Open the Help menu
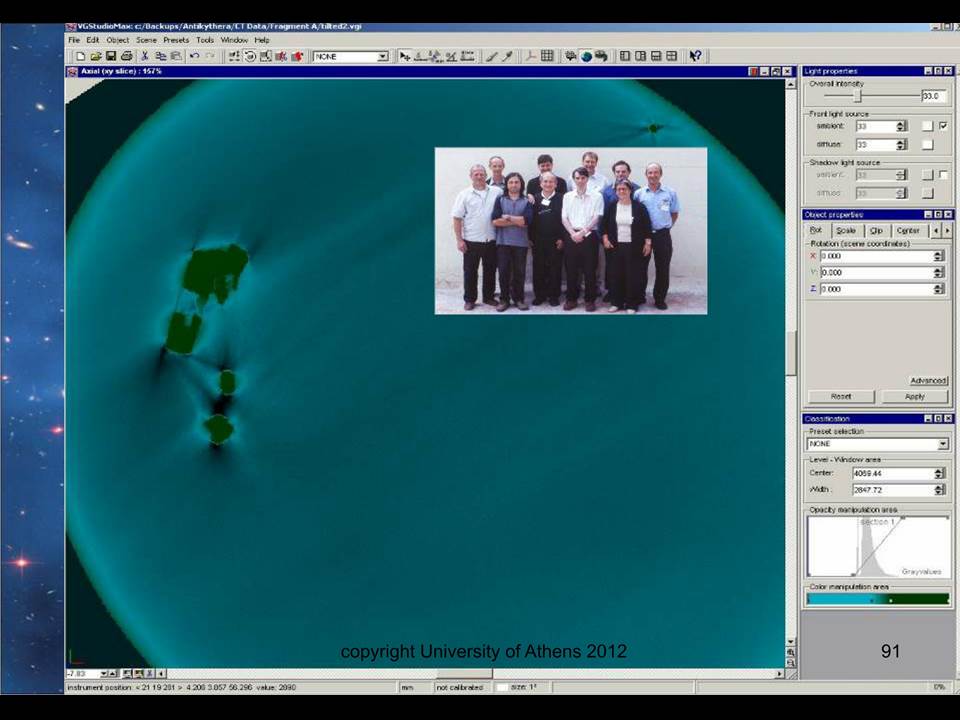The image size is (960, 720). (x=262, y=40)
